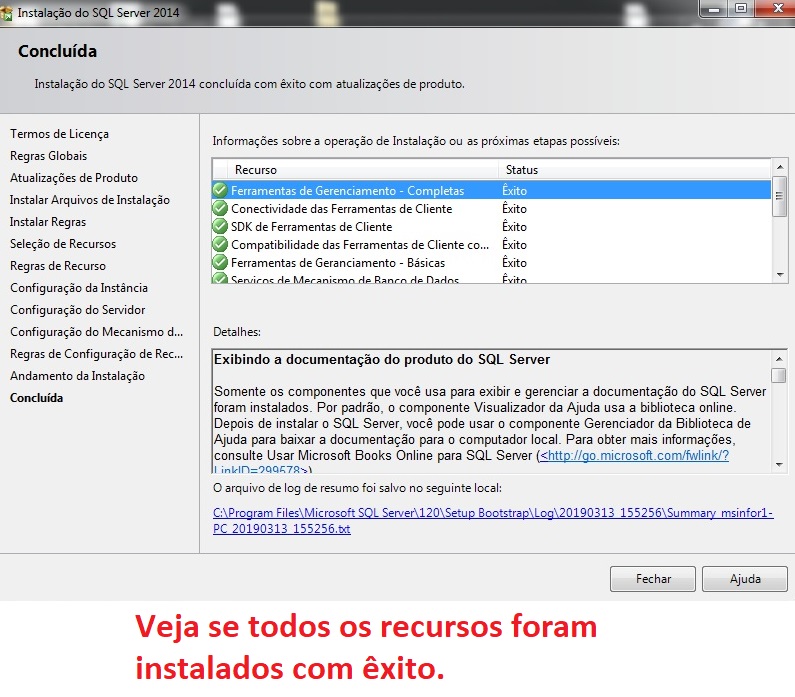The height and width of the screenshot is (697, 795).
Task: Click the Termos de Licença step
Action: point(59,134)
